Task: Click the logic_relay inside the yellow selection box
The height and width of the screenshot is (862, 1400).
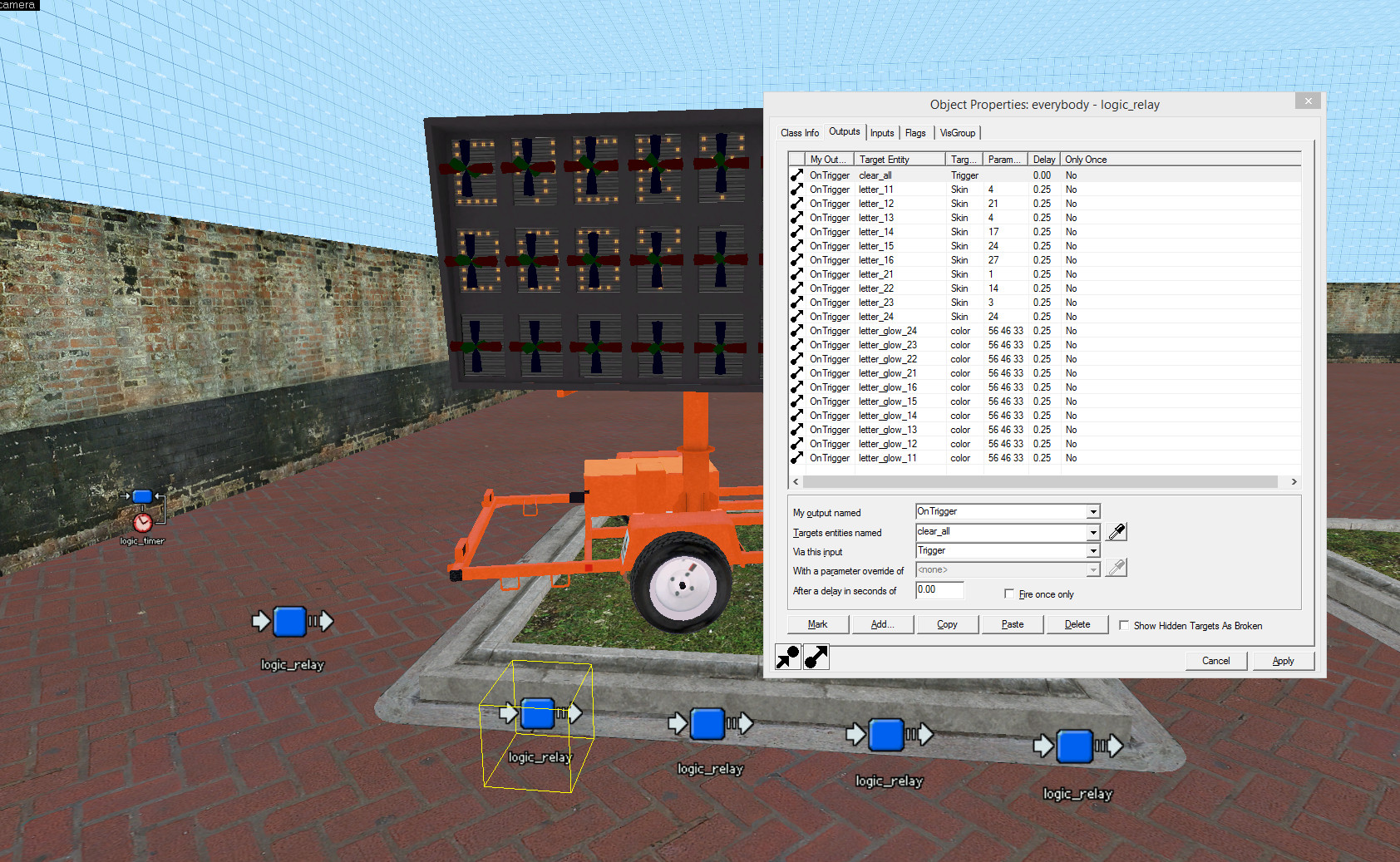Action: (x=538, y=714)
